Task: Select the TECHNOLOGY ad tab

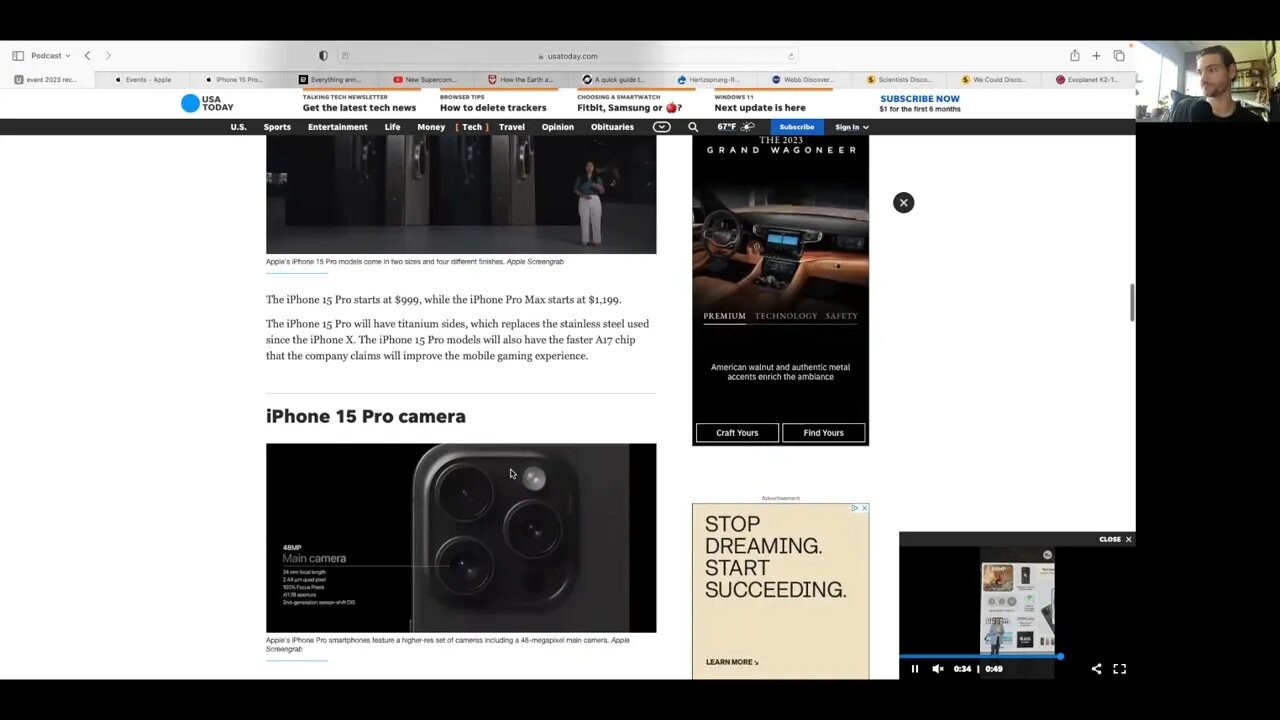Action: point(786,316)
